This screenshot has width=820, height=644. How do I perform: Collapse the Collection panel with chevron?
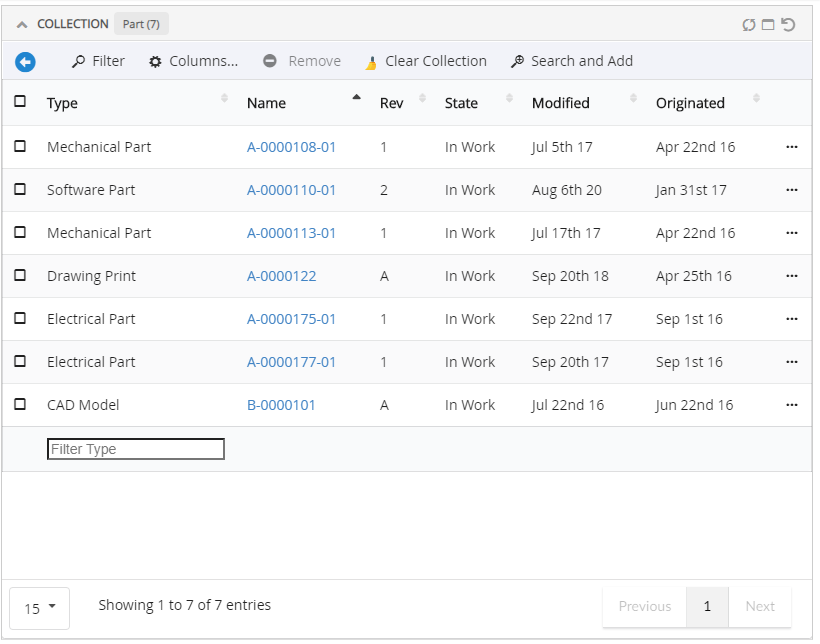click(x=22, y=24)
